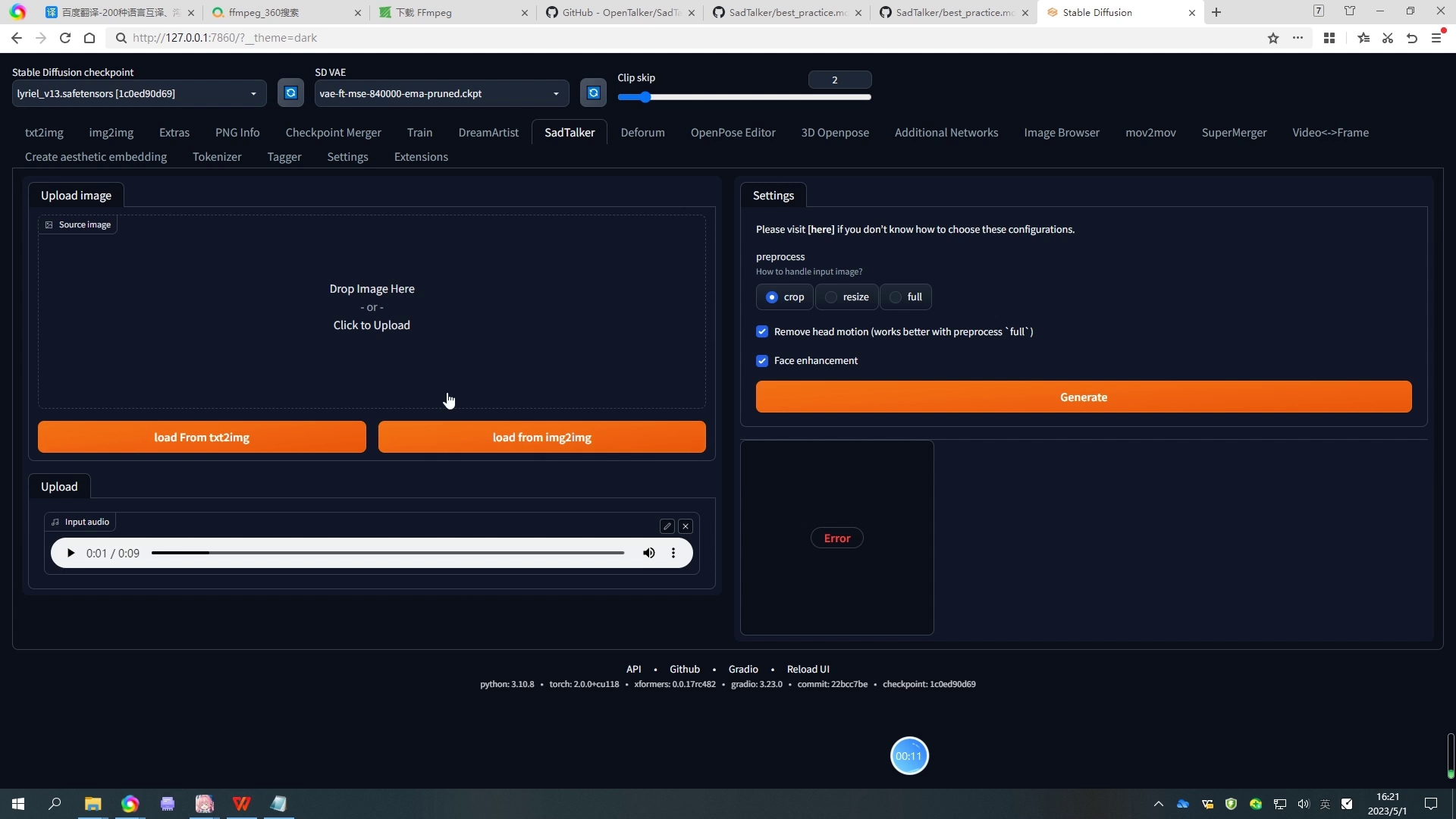The image size is (1456, 819).
Task: Click load from img2img button
Action: (x=542, y=438)
